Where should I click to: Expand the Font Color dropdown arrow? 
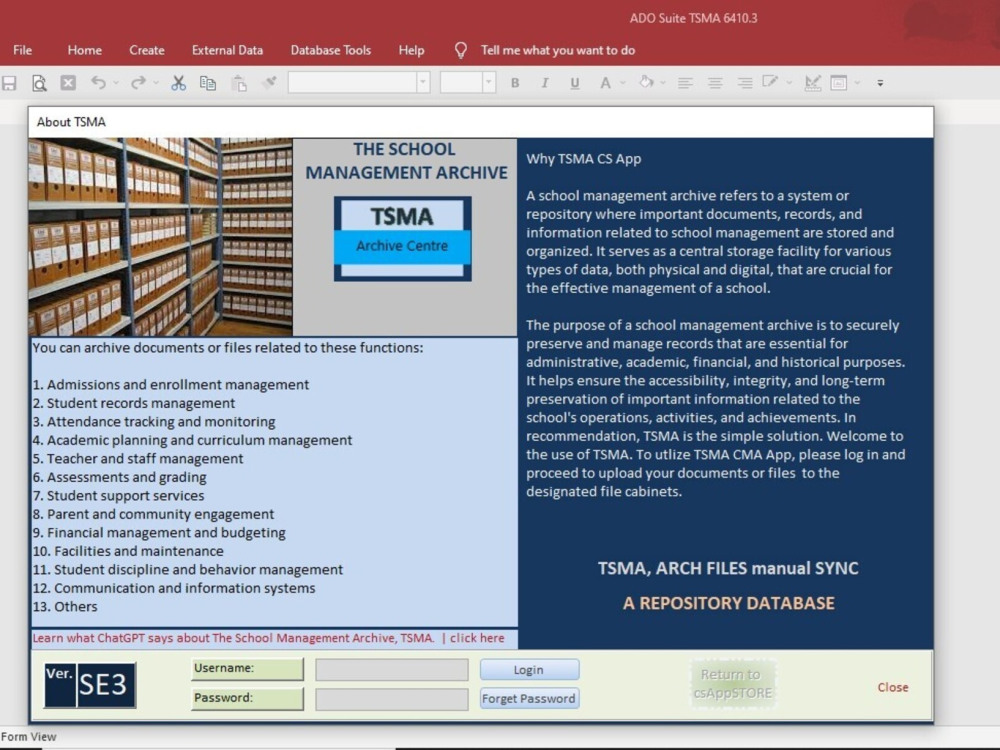point(623,83)
